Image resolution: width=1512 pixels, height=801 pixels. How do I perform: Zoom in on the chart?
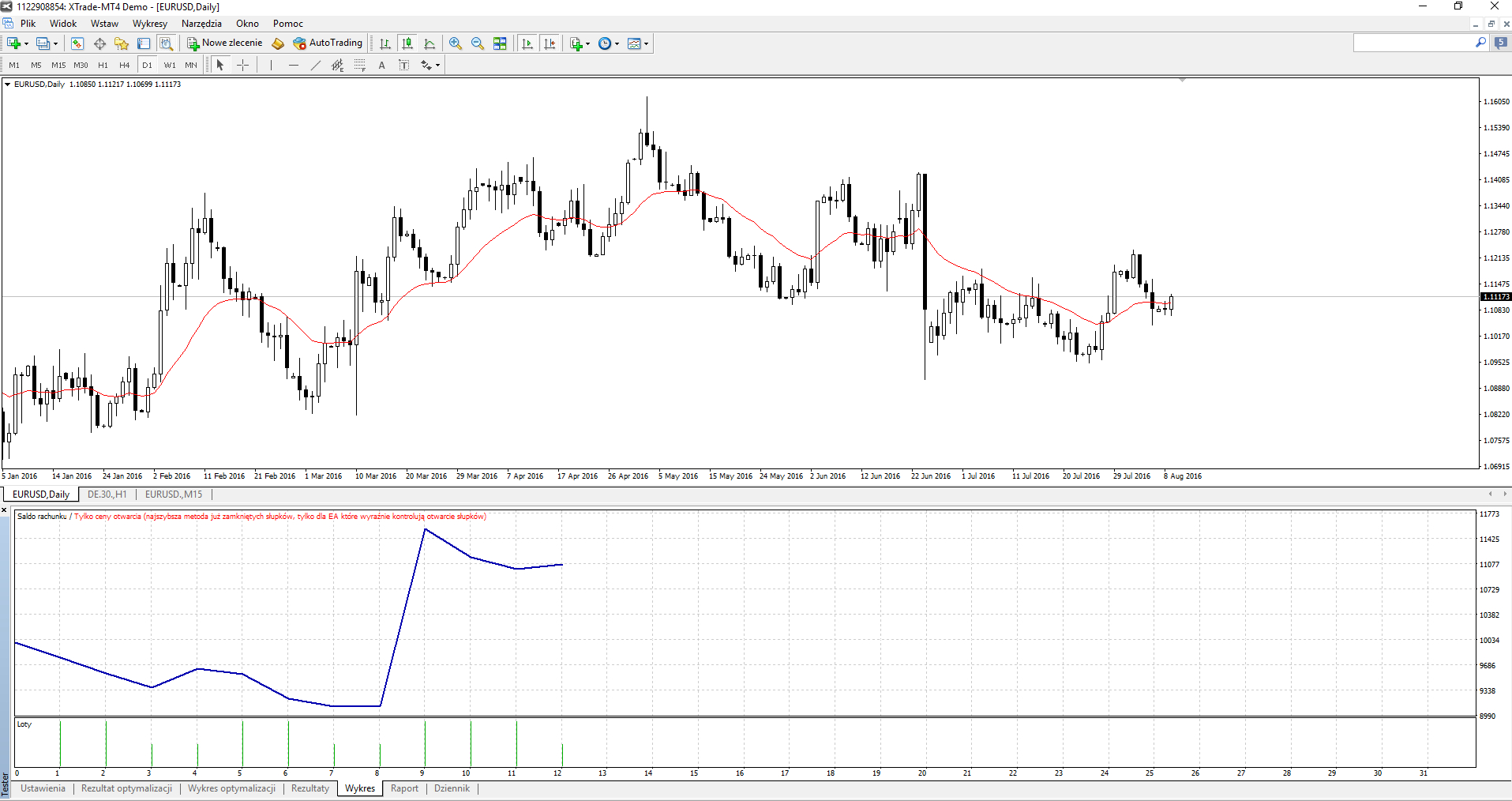click(x=456, y=43)
